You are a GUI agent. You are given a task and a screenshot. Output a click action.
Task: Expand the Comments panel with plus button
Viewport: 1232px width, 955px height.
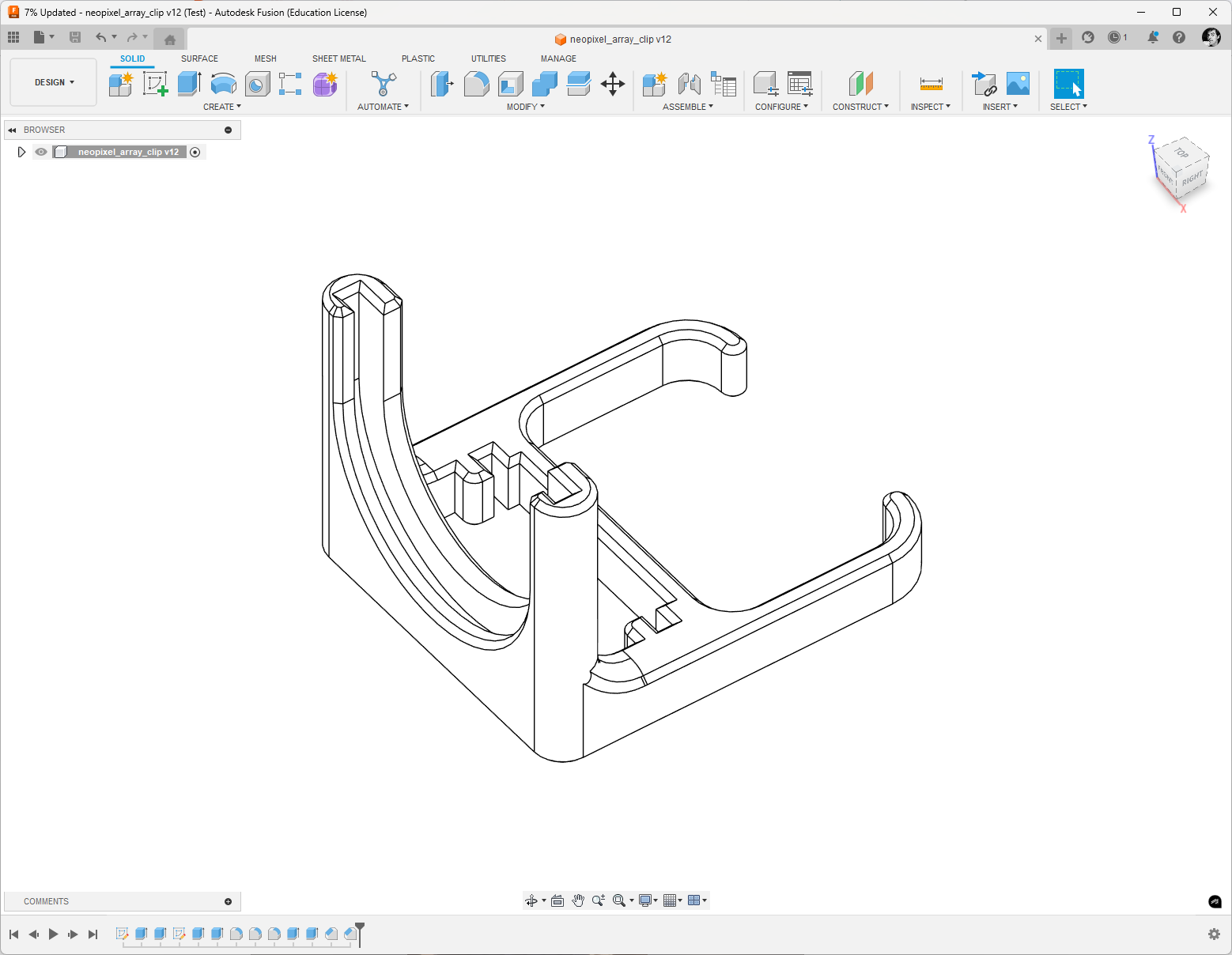click(x=229, y=901)
